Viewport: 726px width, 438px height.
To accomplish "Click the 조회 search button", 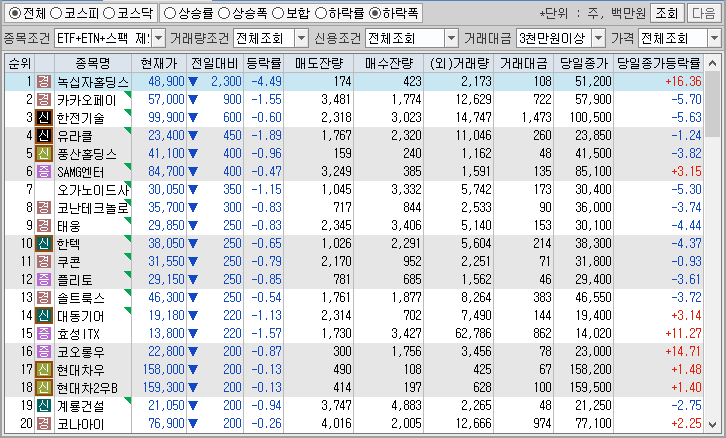I will click(666, 13).
